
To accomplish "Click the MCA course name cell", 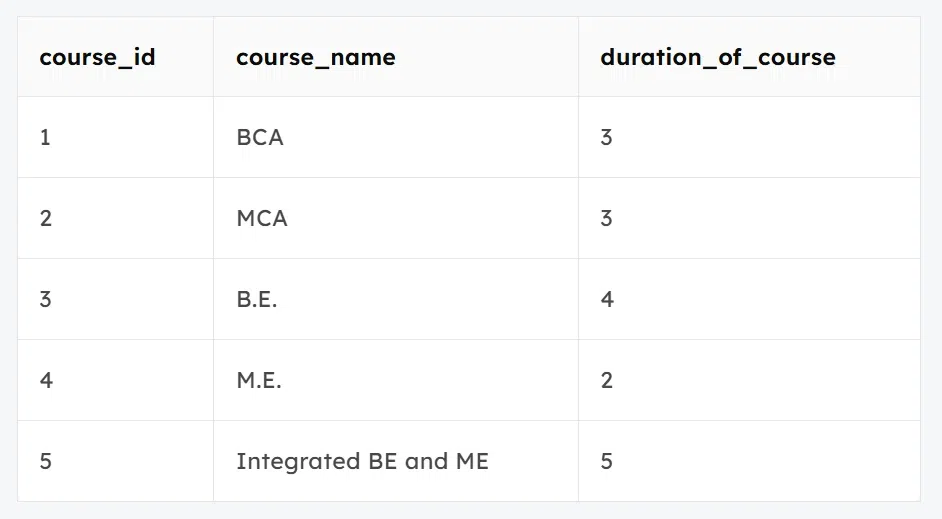I will tap(262, 219).
